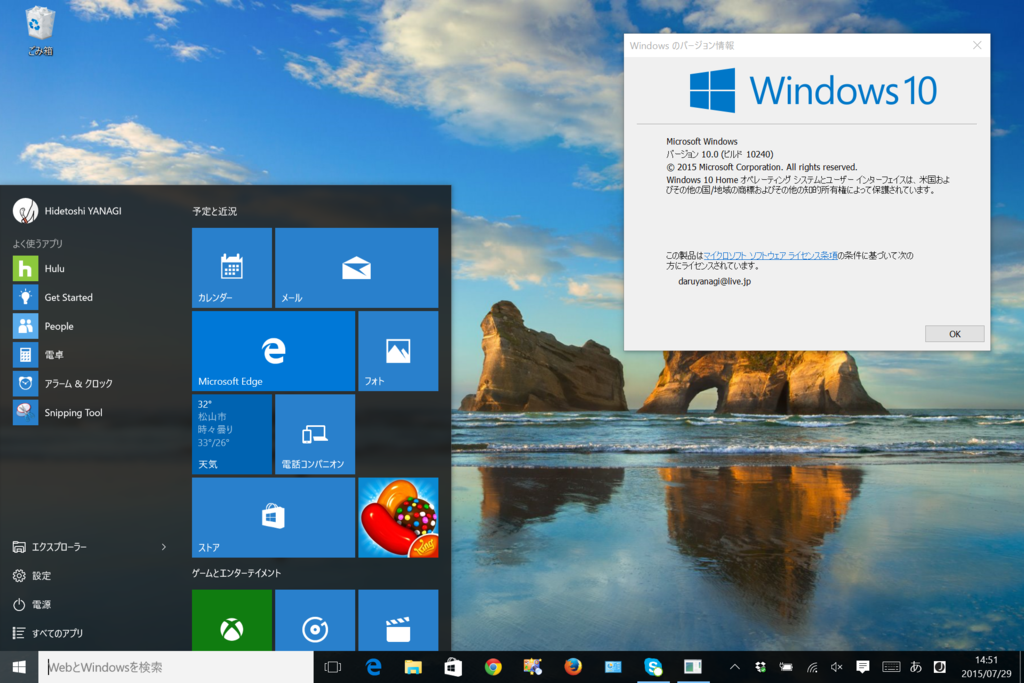Open the カレンダー tile
Image resolution: width=1024 pixels, height=683 pixels.
232,268
